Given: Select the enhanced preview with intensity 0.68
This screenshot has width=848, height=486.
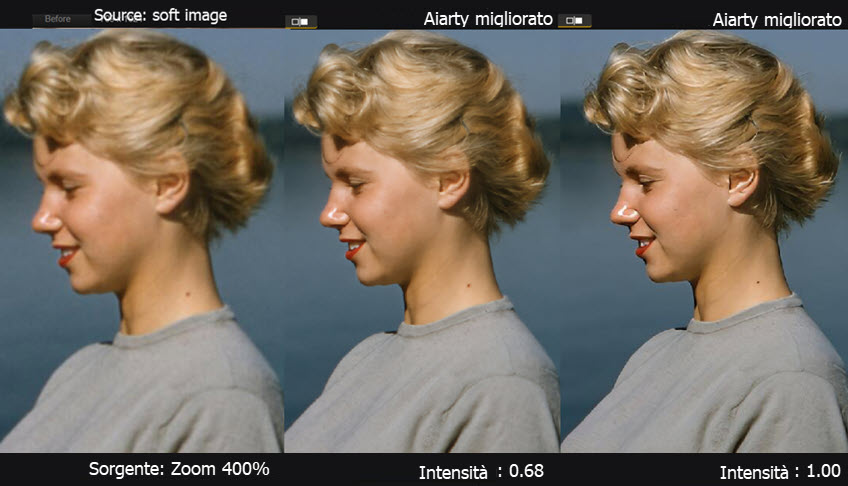Looking at the screenshot, I should (x=422, y=241).
